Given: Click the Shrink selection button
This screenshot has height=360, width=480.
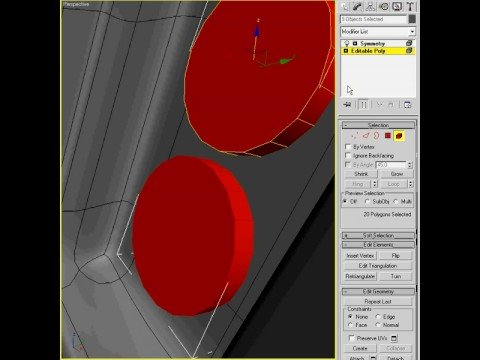Looking at the screenshot, I should click(361, 174).
